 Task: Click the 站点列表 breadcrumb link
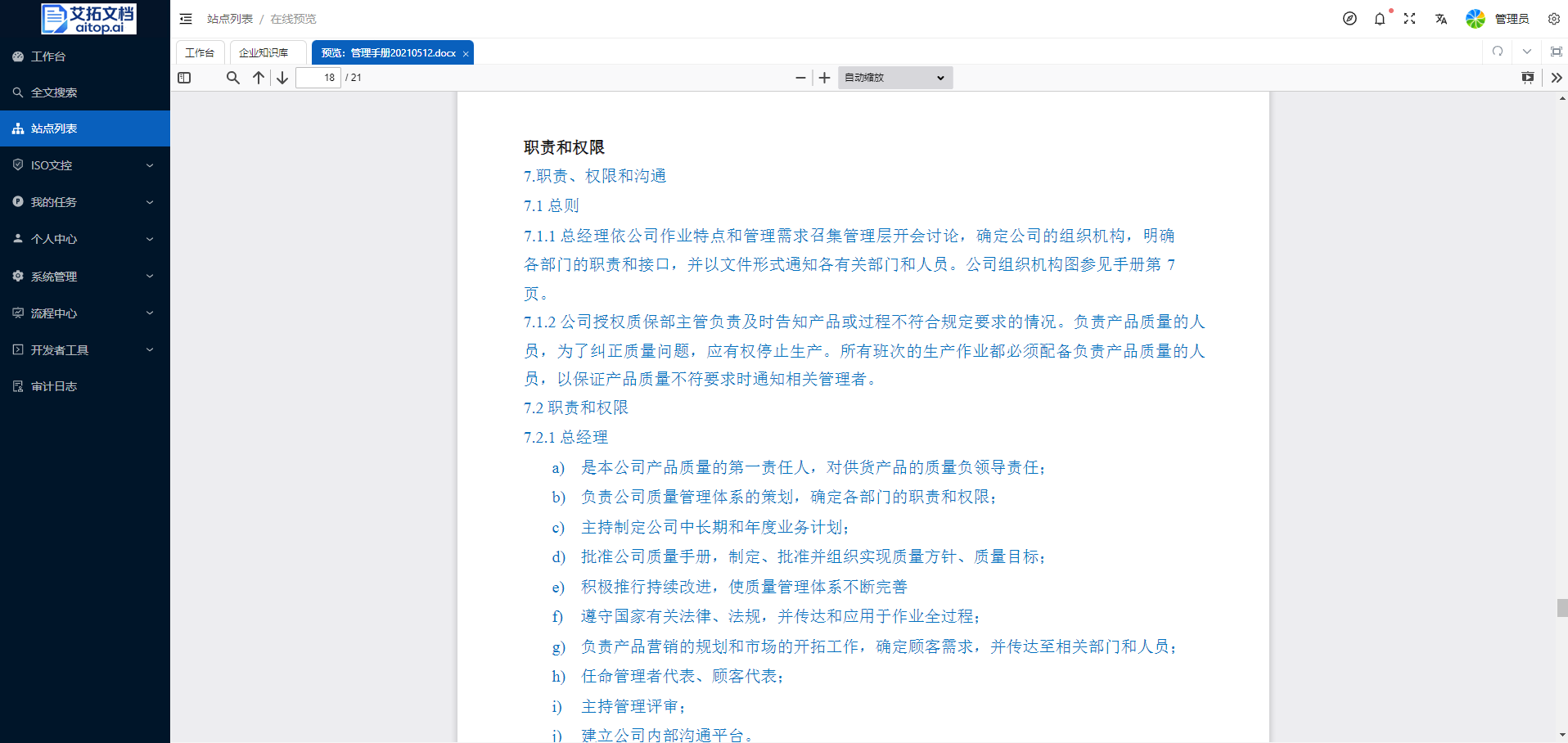229,19
